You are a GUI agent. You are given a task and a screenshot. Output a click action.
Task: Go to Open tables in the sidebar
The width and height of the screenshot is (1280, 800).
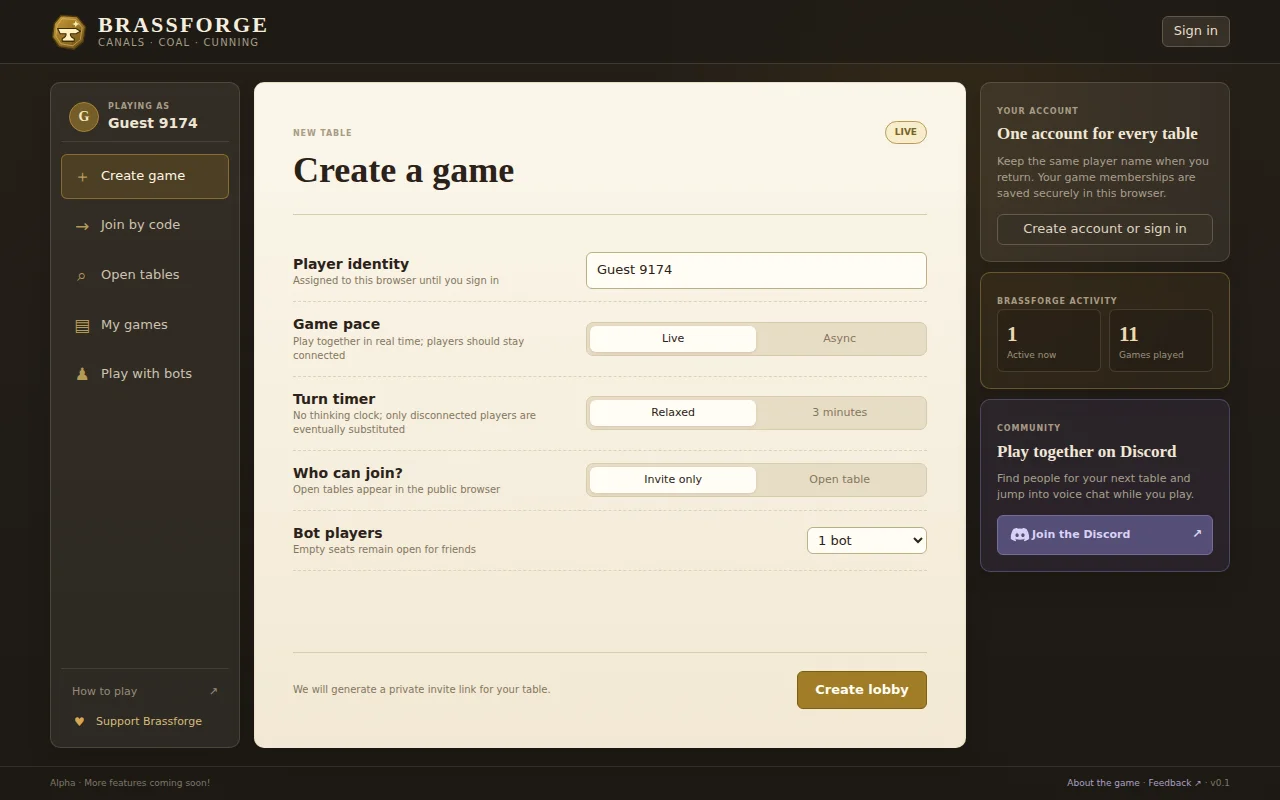(x=145, y=275)
